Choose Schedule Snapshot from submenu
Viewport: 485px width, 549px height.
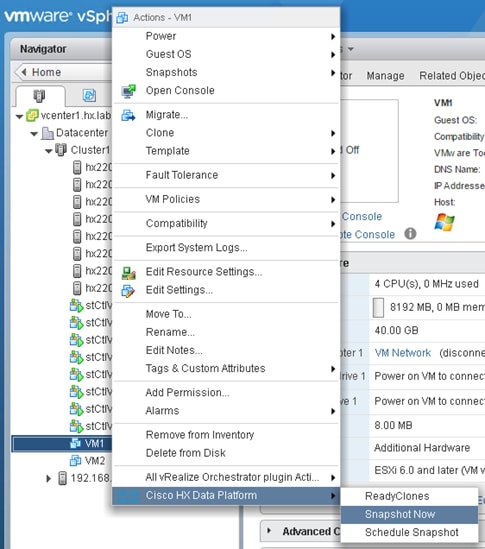tap(409, 533)
